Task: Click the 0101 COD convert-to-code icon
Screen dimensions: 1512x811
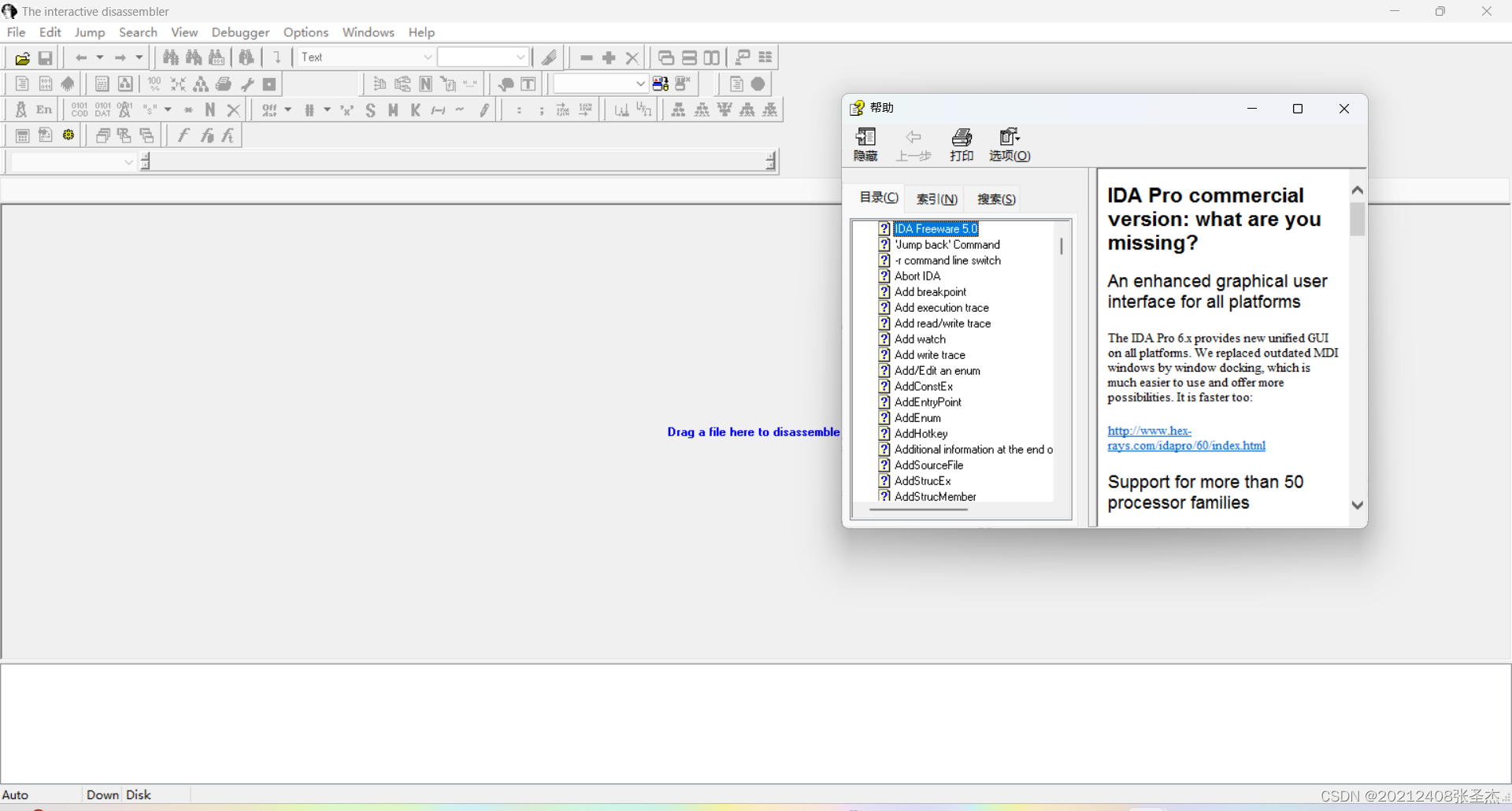Action: click(80, 109)
